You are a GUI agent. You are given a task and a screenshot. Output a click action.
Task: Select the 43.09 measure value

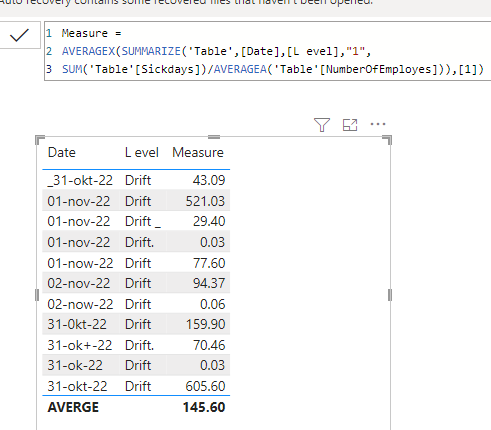pos(209,180)
